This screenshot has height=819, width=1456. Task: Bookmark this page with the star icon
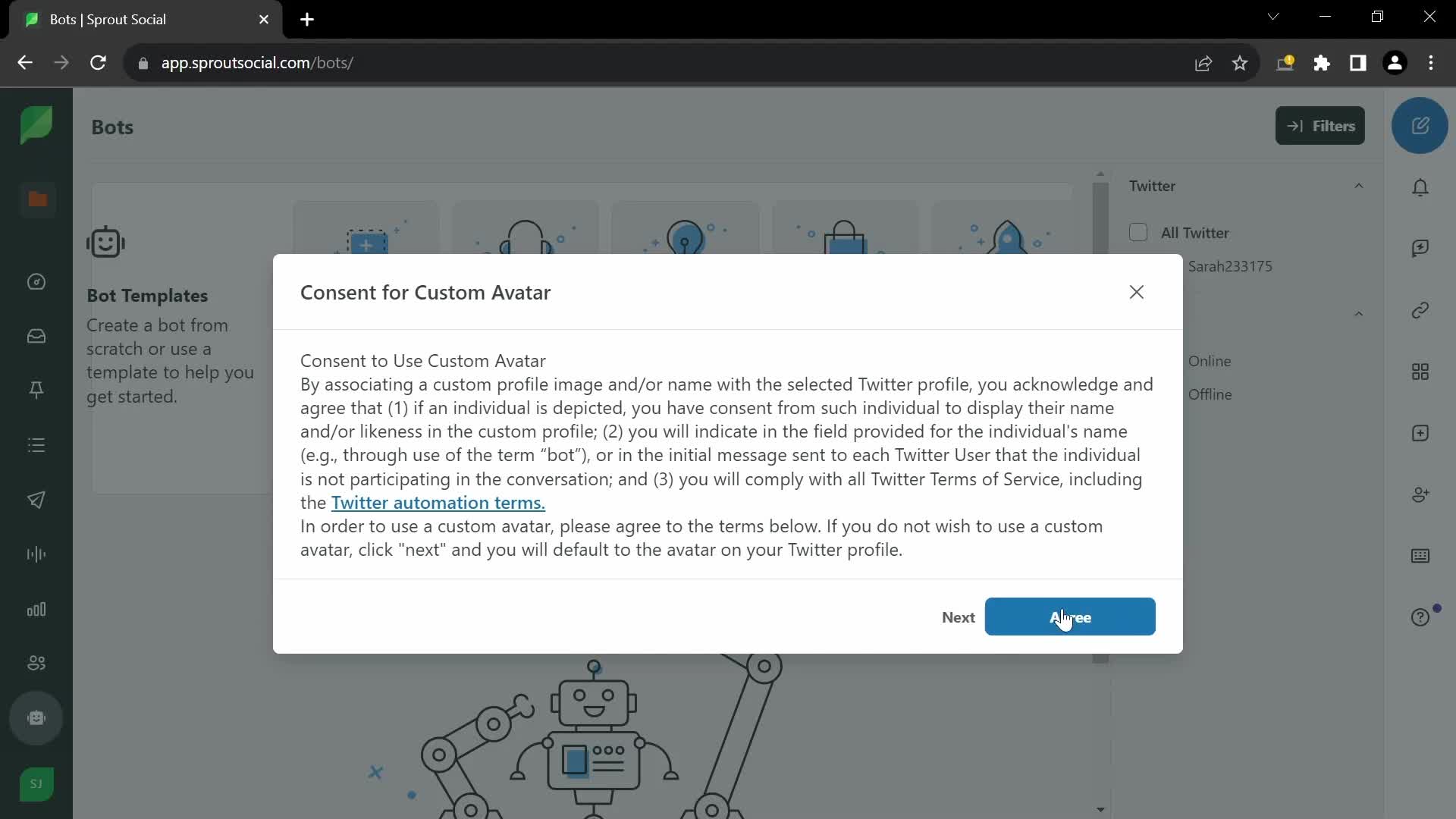tap(1239, 63)
